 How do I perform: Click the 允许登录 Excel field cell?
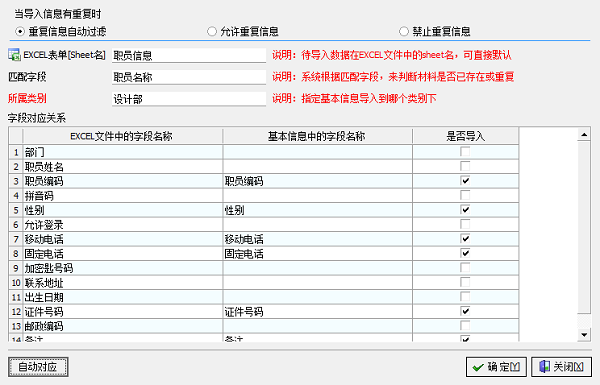click(x=122, y=225)
